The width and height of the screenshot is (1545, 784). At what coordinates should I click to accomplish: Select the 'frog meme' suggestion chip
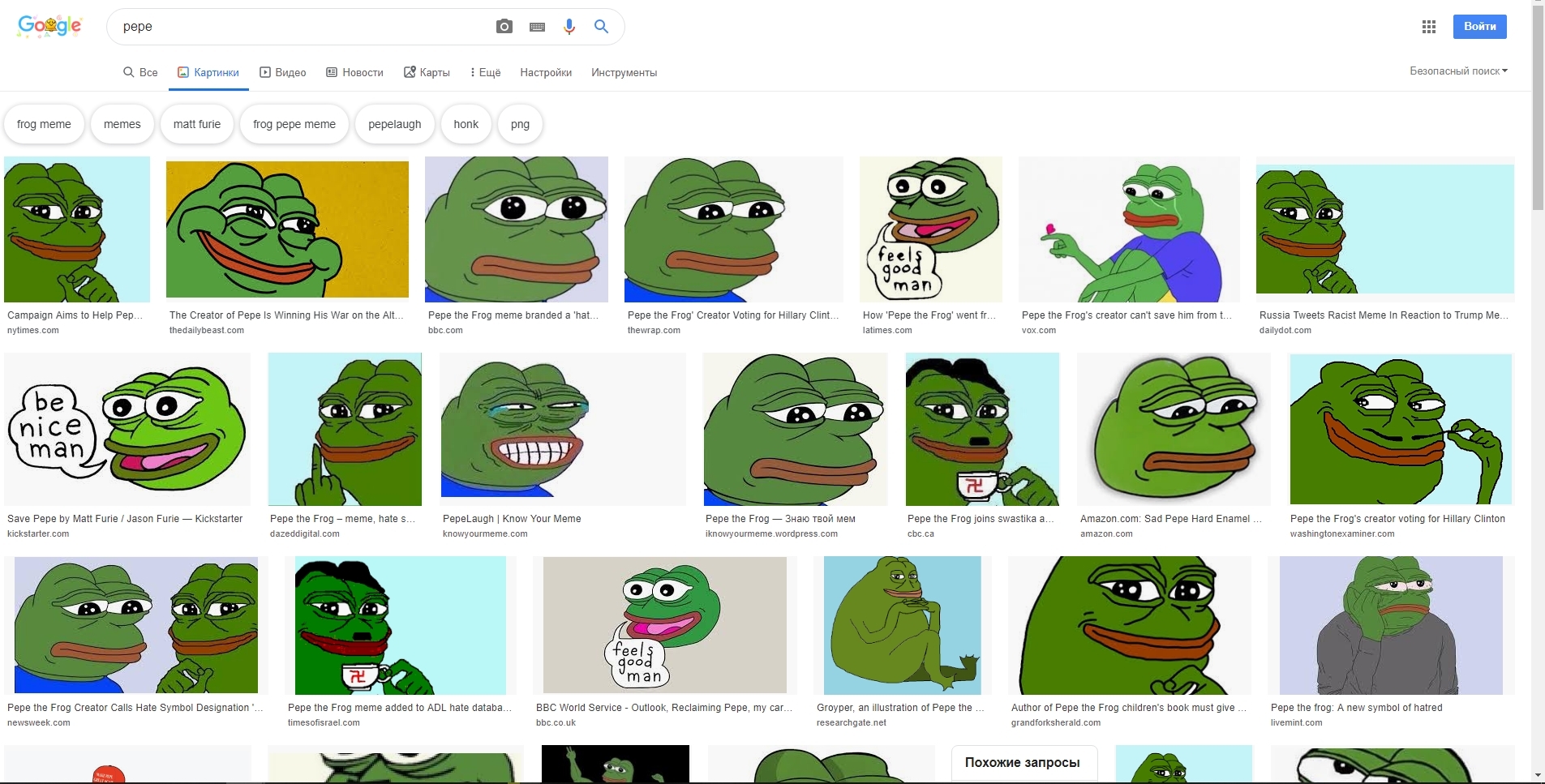coord(44,124)
